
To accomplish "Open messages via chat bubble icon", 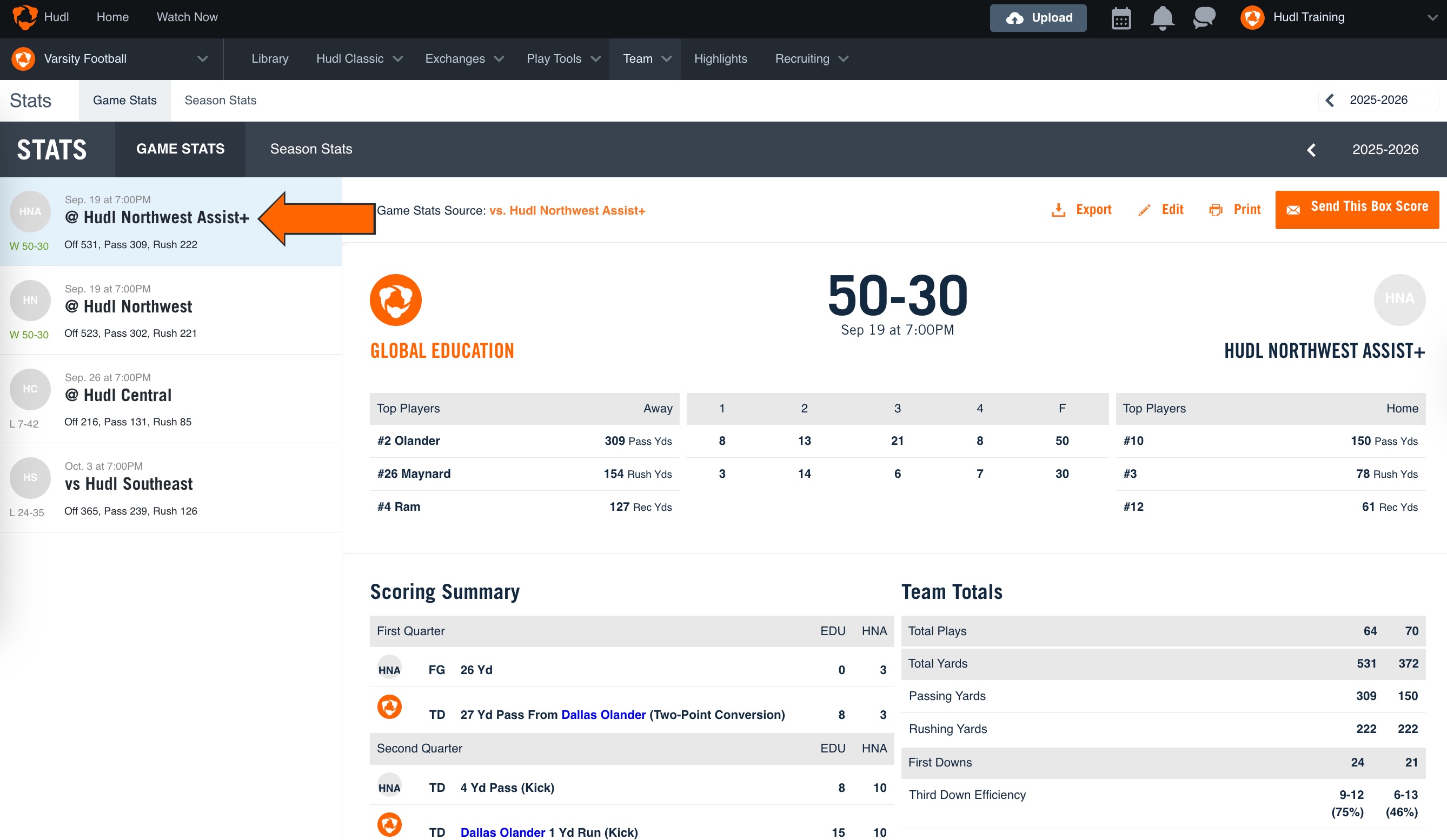I will click(1203, 18).
